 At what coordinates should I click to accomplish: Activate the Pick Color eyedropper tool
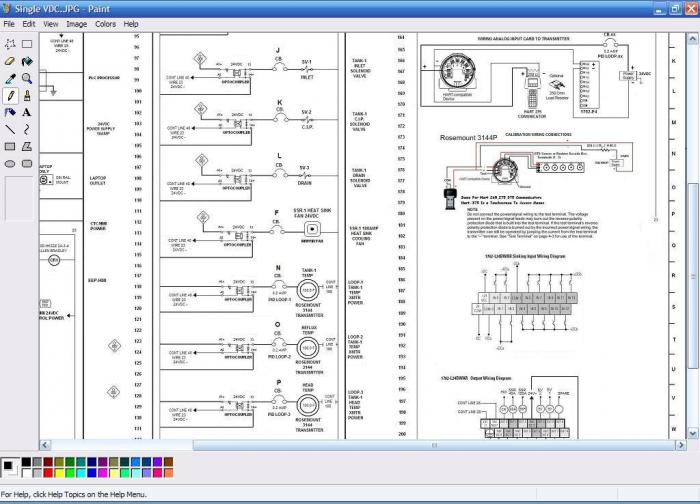[10, 78]
